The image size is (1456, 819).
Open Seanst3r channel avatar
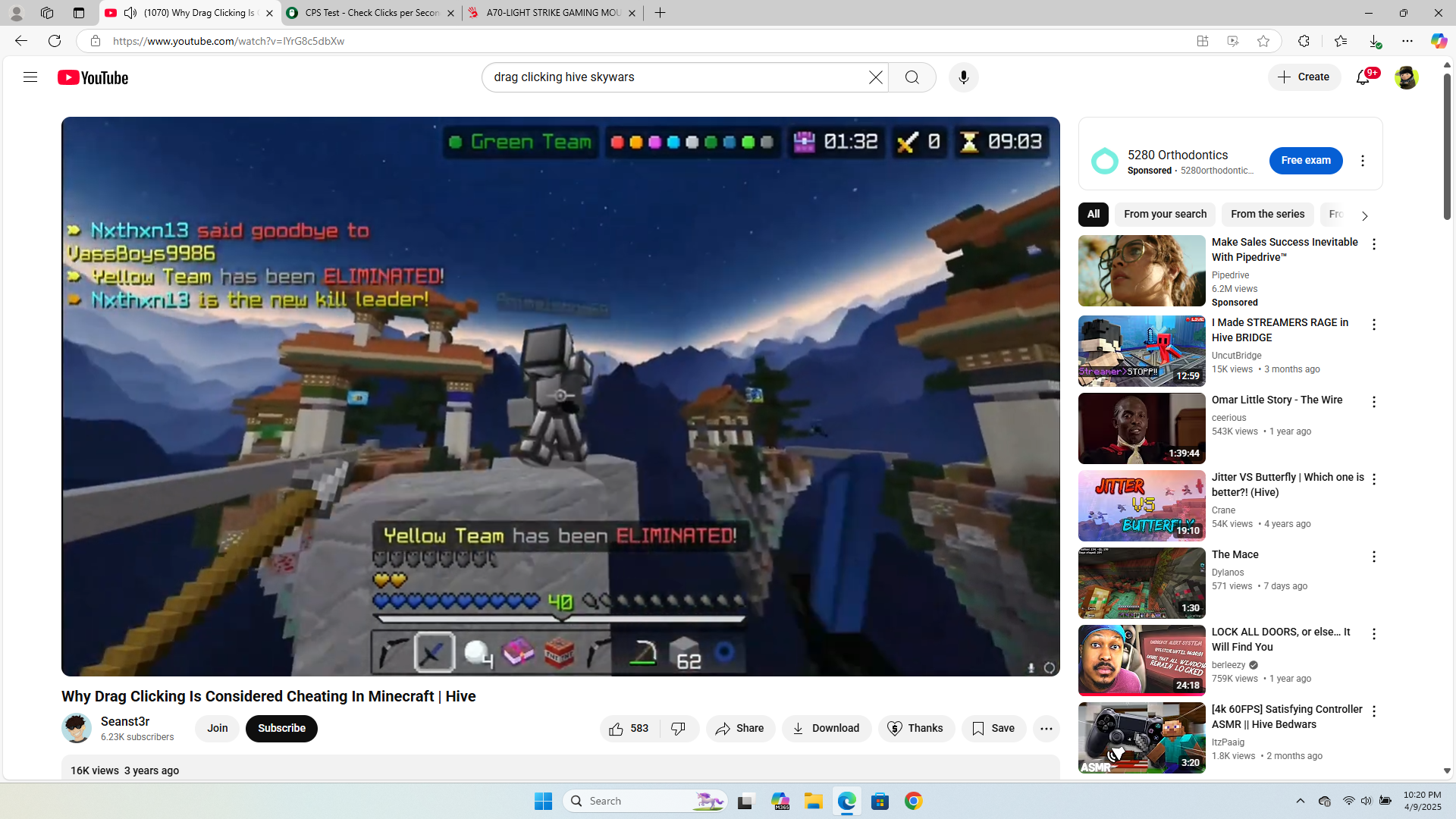77,729
